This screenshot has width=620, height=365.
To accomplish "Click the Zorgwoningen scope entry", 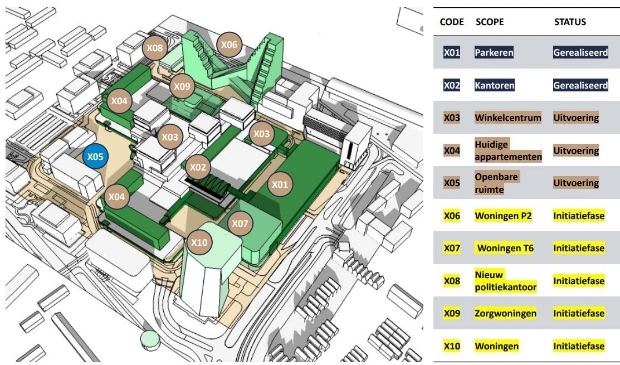I will [x=506, y=313].
